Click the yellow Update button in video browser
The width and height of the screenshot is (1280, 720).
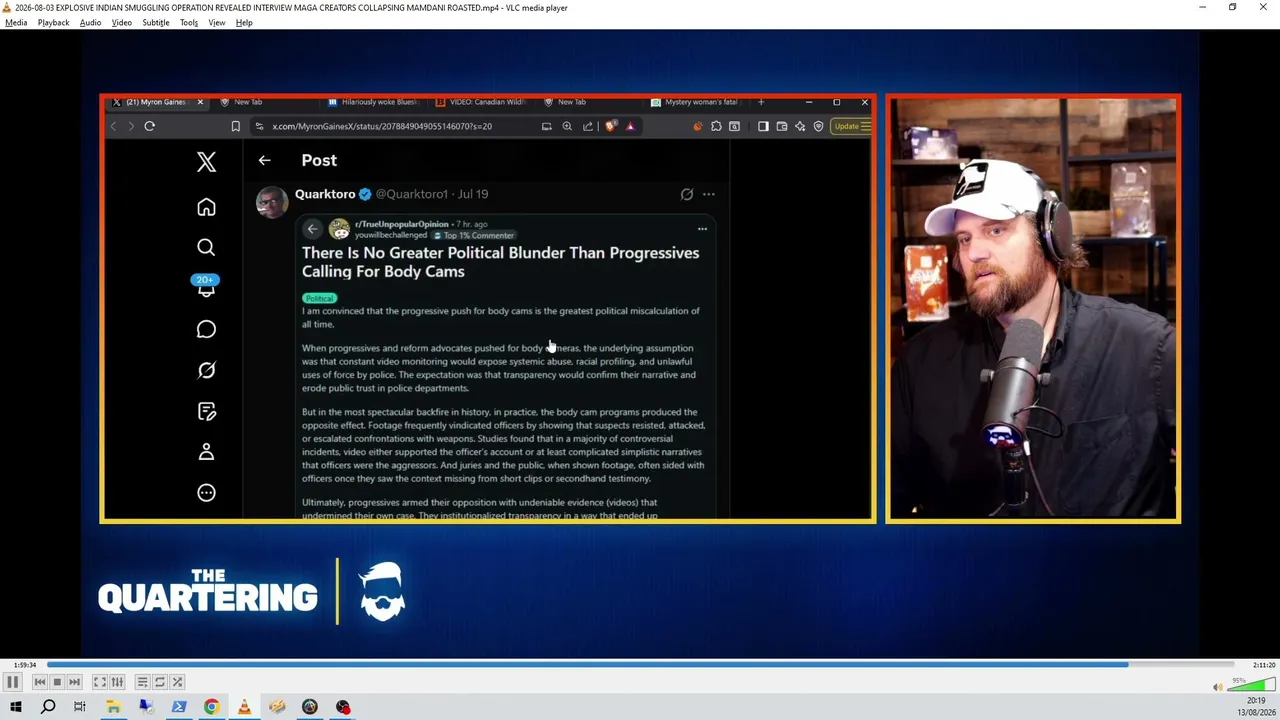(x=851, y=126)
